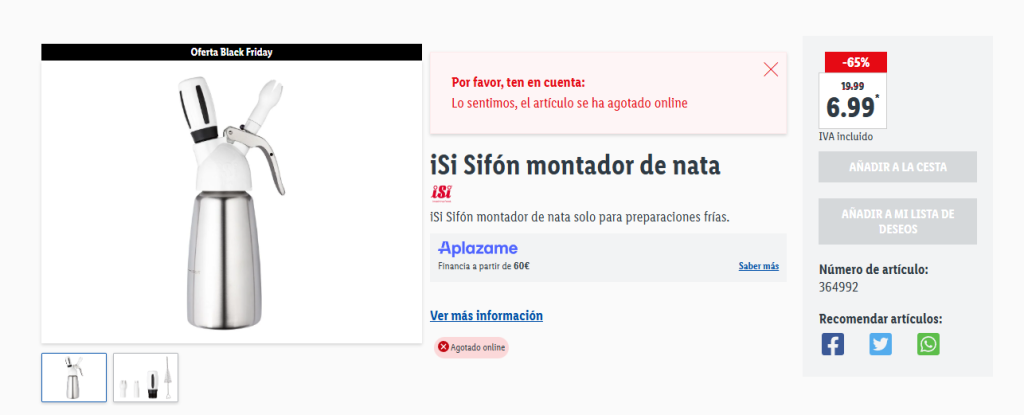Share product on Twitter
This screenshot has width=1024, height=415.
point(880,344)
